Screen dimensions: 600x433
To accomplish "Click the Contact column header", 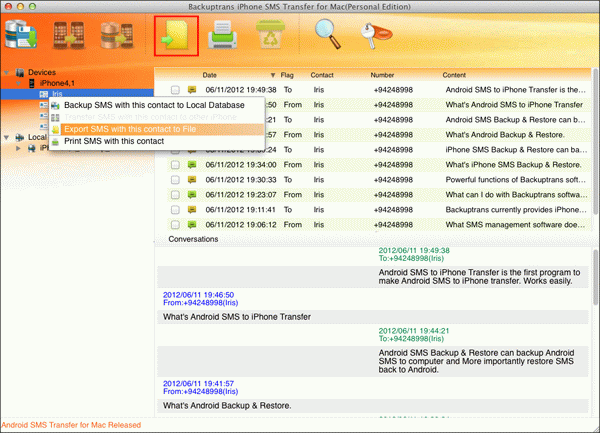I will [322, 75].
